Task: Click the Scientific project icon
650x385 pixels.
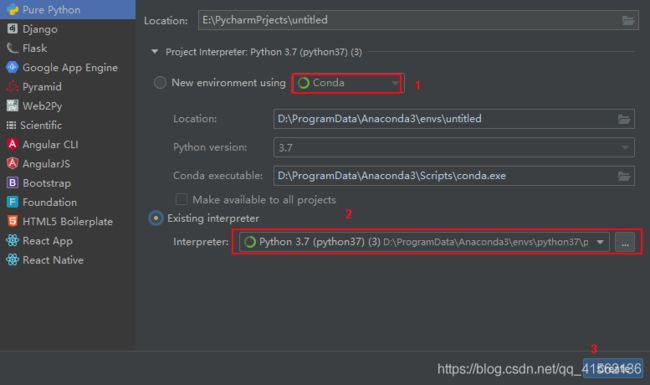Action: point(11,125)
